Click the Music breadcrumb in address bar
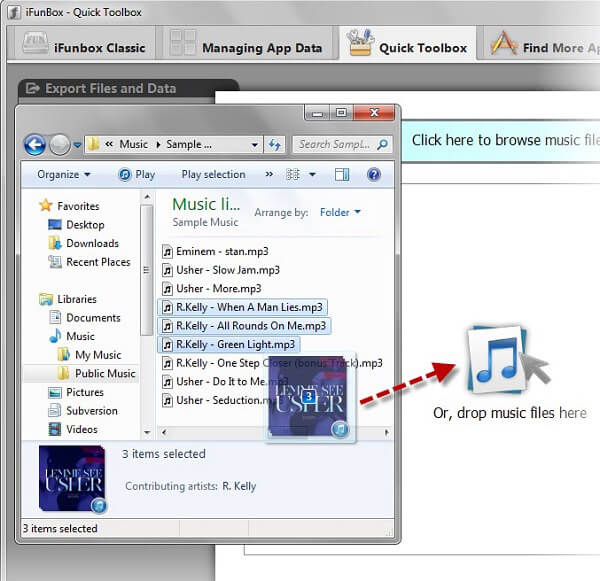The width and height of the screenshot is (600, 581). point(134,144)
